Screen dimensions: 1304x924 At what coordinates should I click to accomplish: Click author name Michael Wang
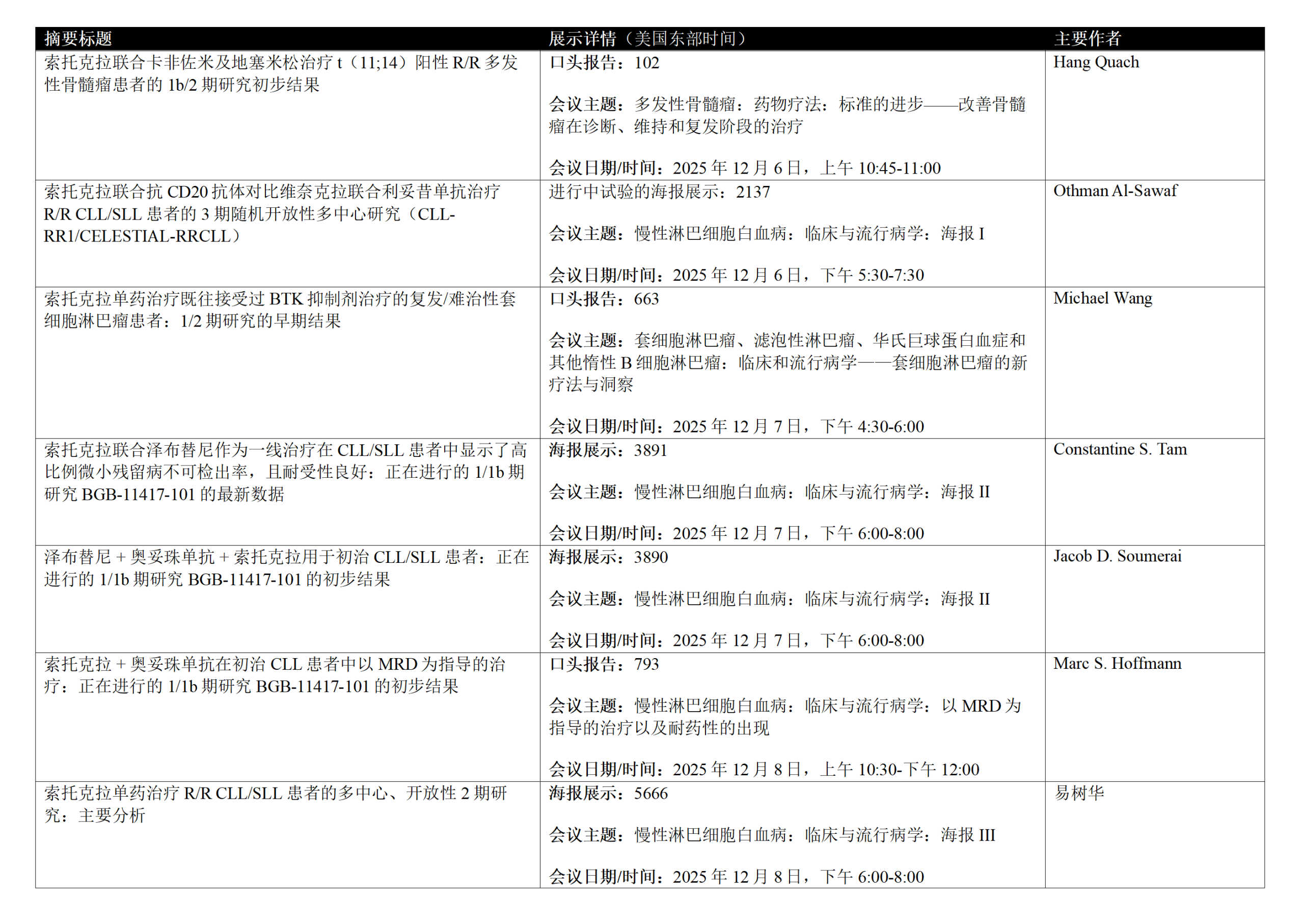(x=1102, y=298)
